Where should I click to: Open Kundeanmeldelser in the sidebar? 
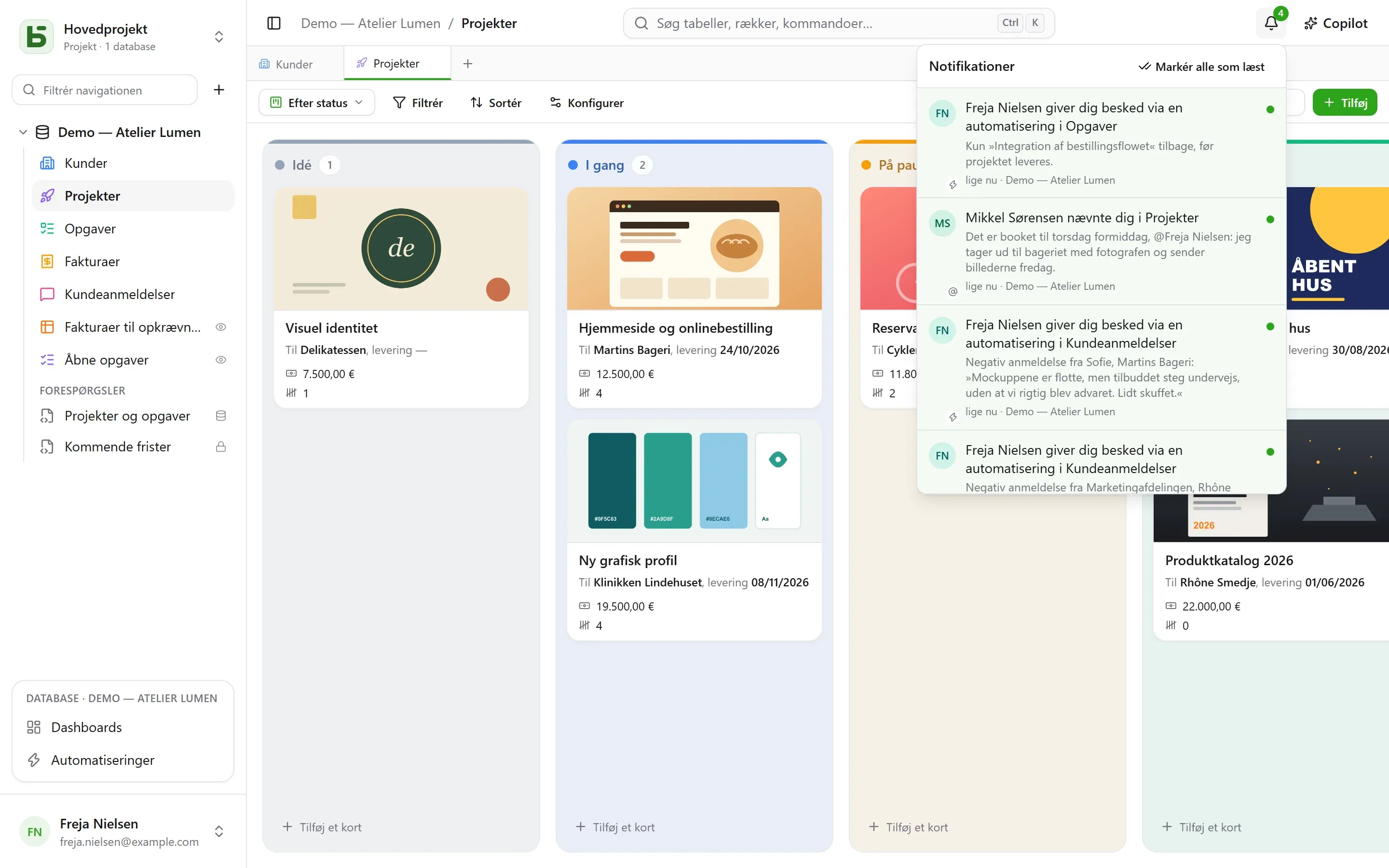[x=133, y=294]
